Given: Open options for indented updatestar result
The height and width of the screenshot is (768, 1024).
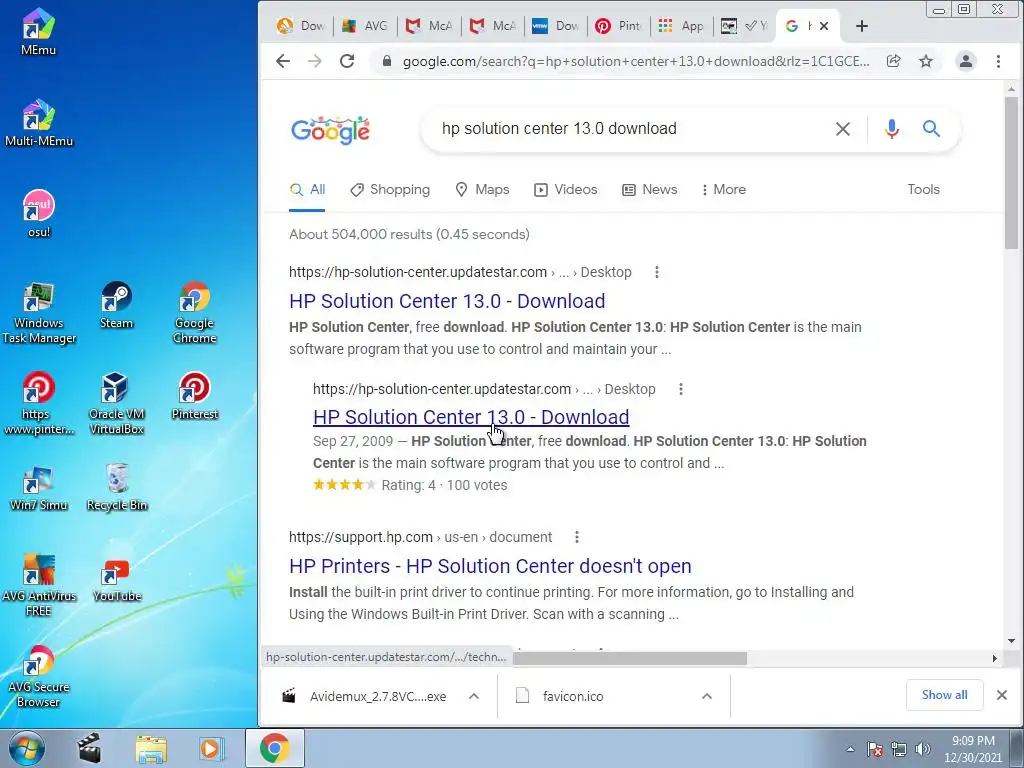Looking at the screenshot, I should pos(680,389).
